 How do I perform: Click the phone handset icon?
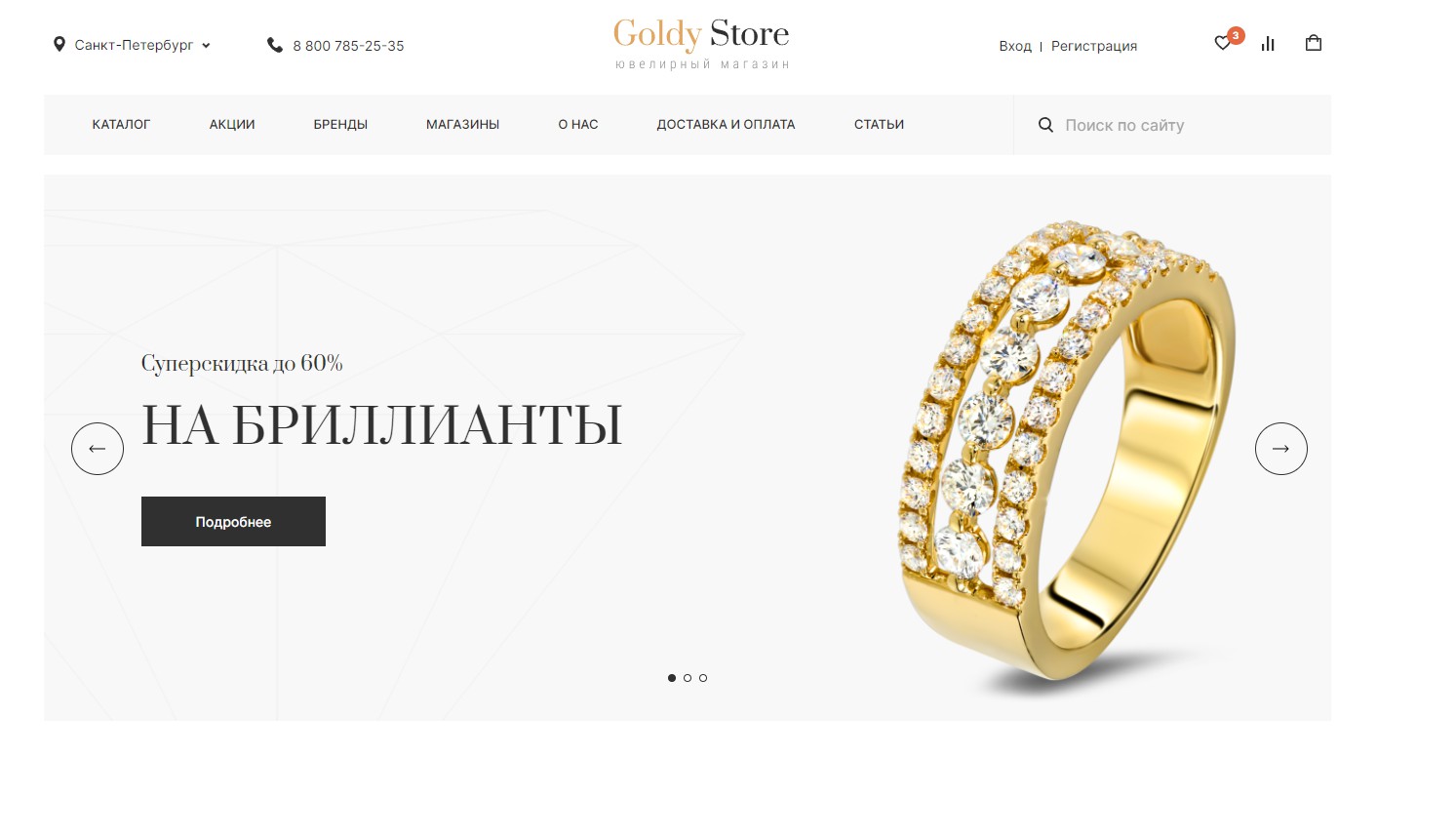point(275,45)
